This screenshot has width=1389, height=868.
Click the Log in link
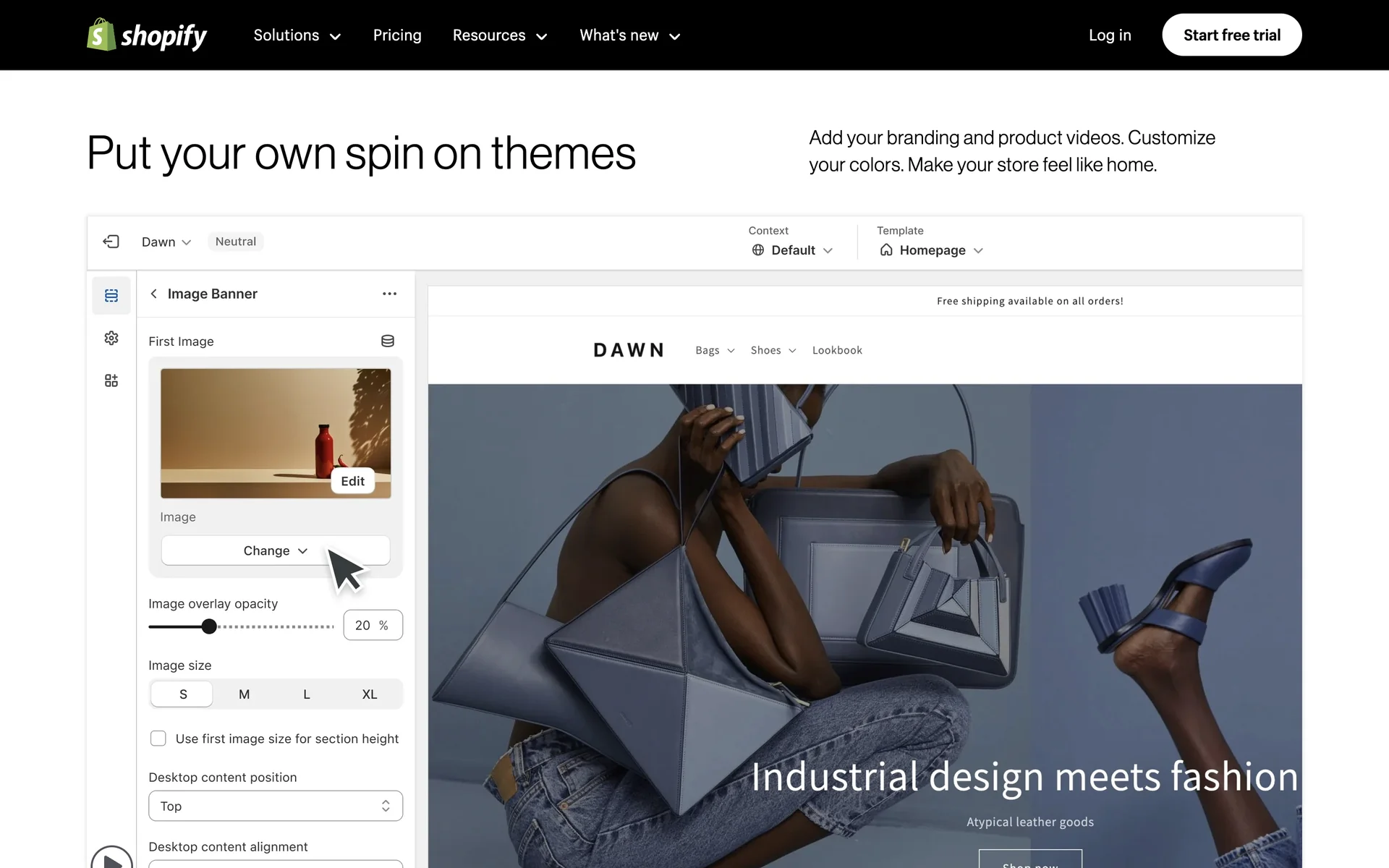(x=1110, y=35)
